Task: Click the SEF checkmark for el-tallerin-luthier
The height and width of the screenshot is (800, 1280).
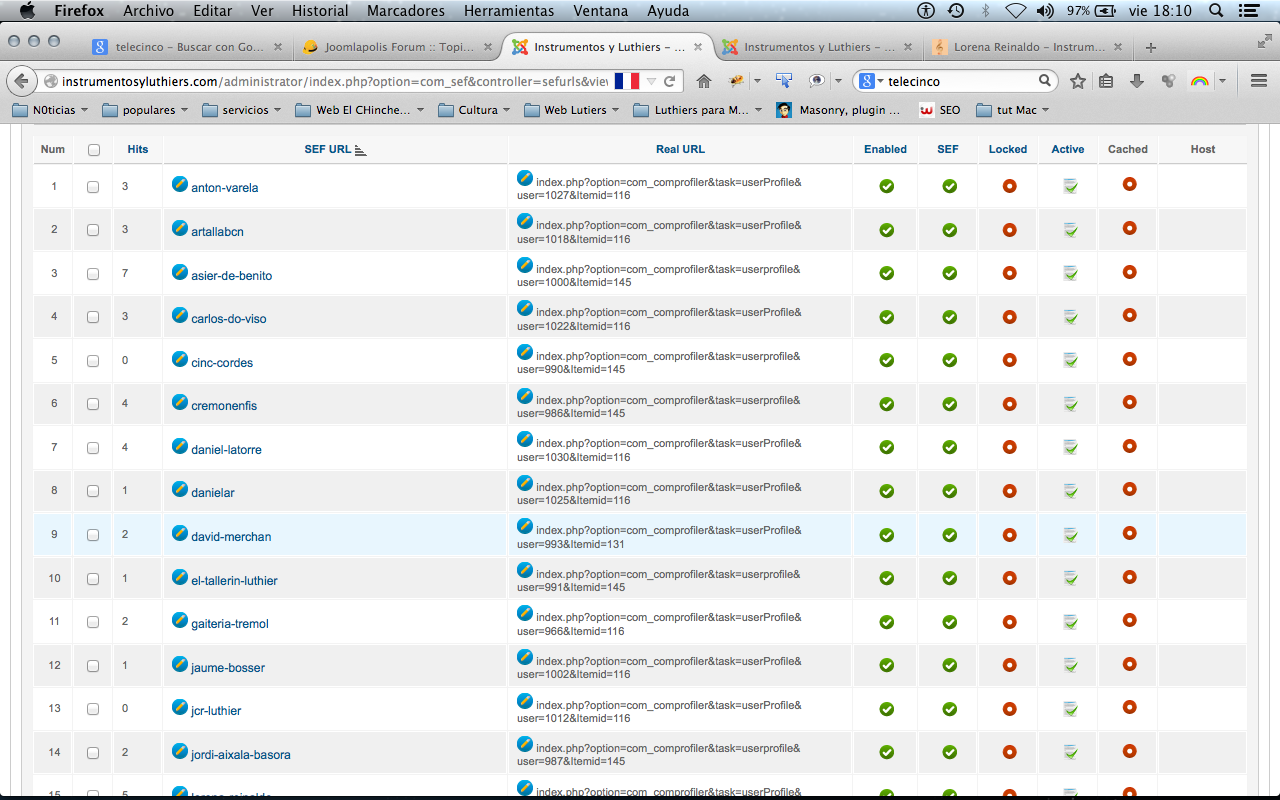Action: click(949, 578)
